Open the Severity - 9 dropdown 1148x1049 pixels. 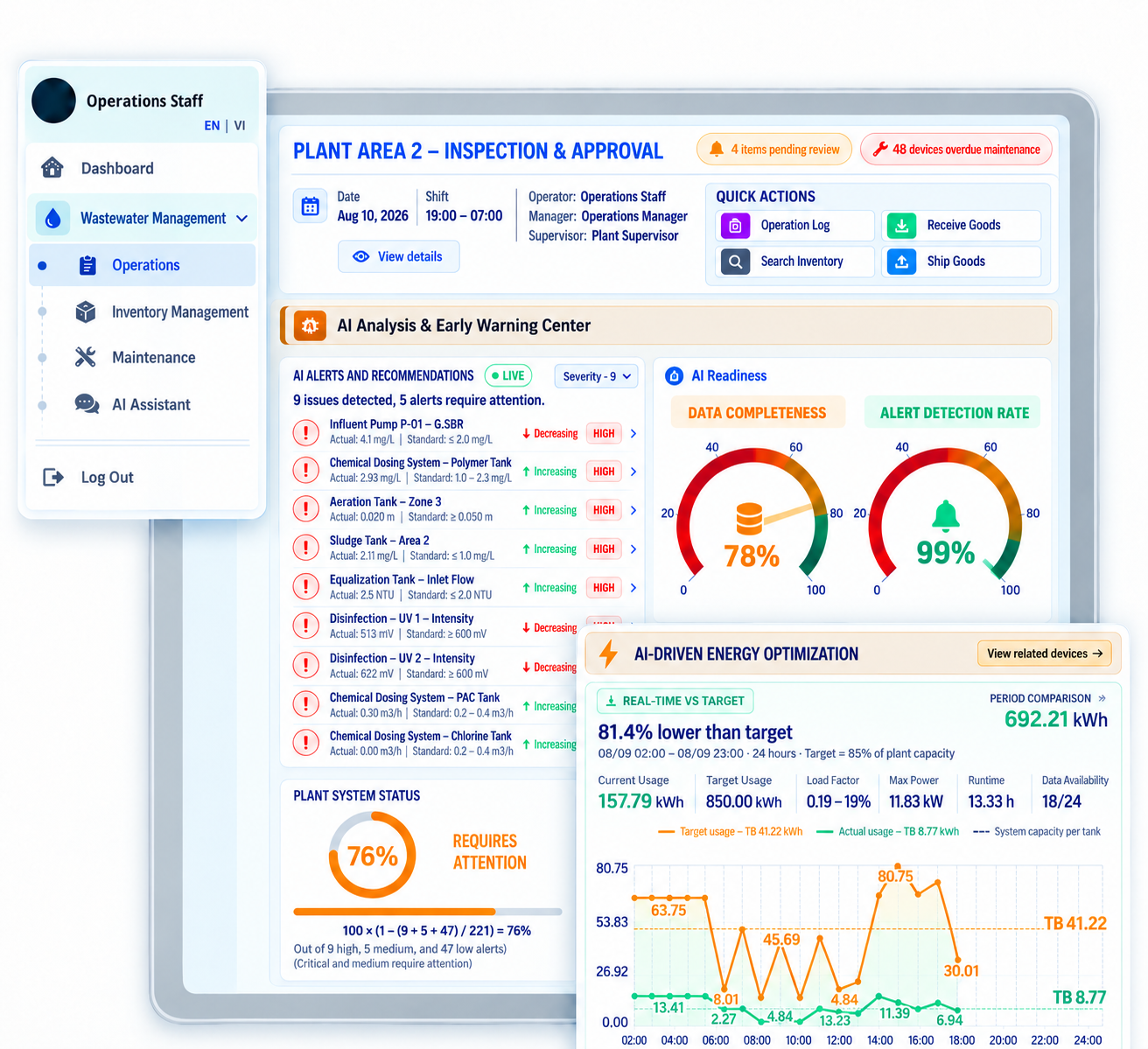(596, 376)
